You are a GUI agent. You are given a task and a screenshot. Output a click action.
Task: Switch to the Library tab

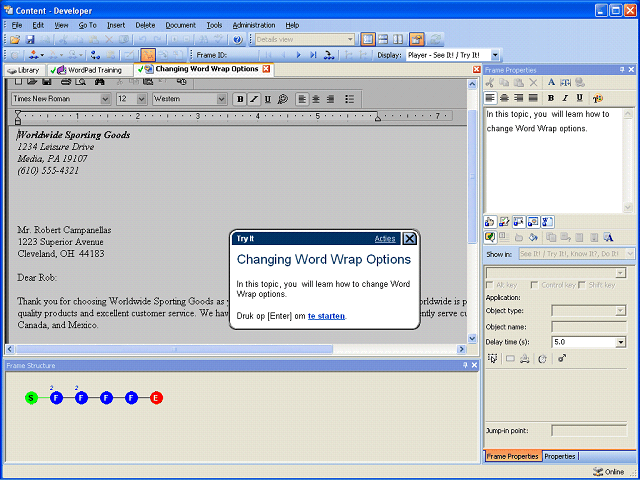pos(24,70)
